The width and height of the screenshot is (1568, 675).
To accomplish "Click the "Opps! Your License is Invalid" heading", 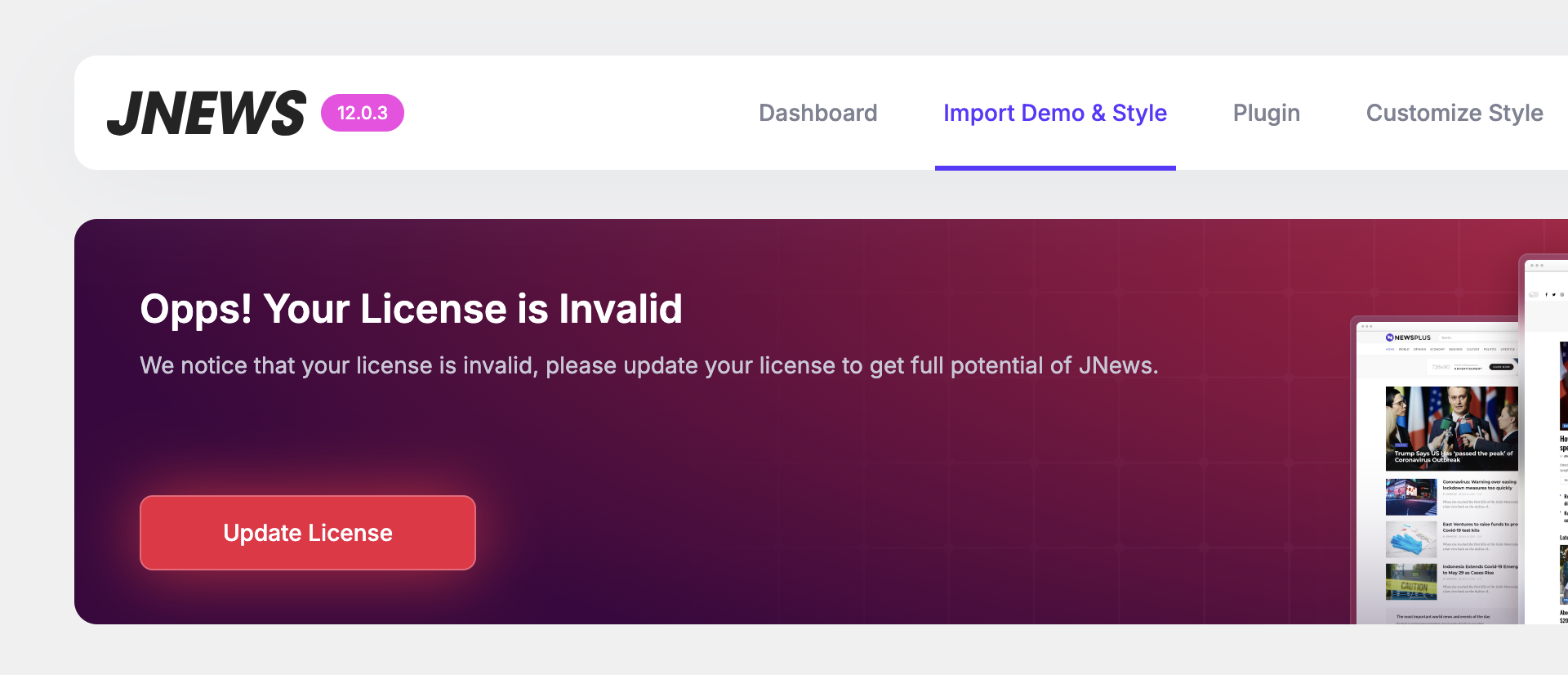I will point(411,309).
